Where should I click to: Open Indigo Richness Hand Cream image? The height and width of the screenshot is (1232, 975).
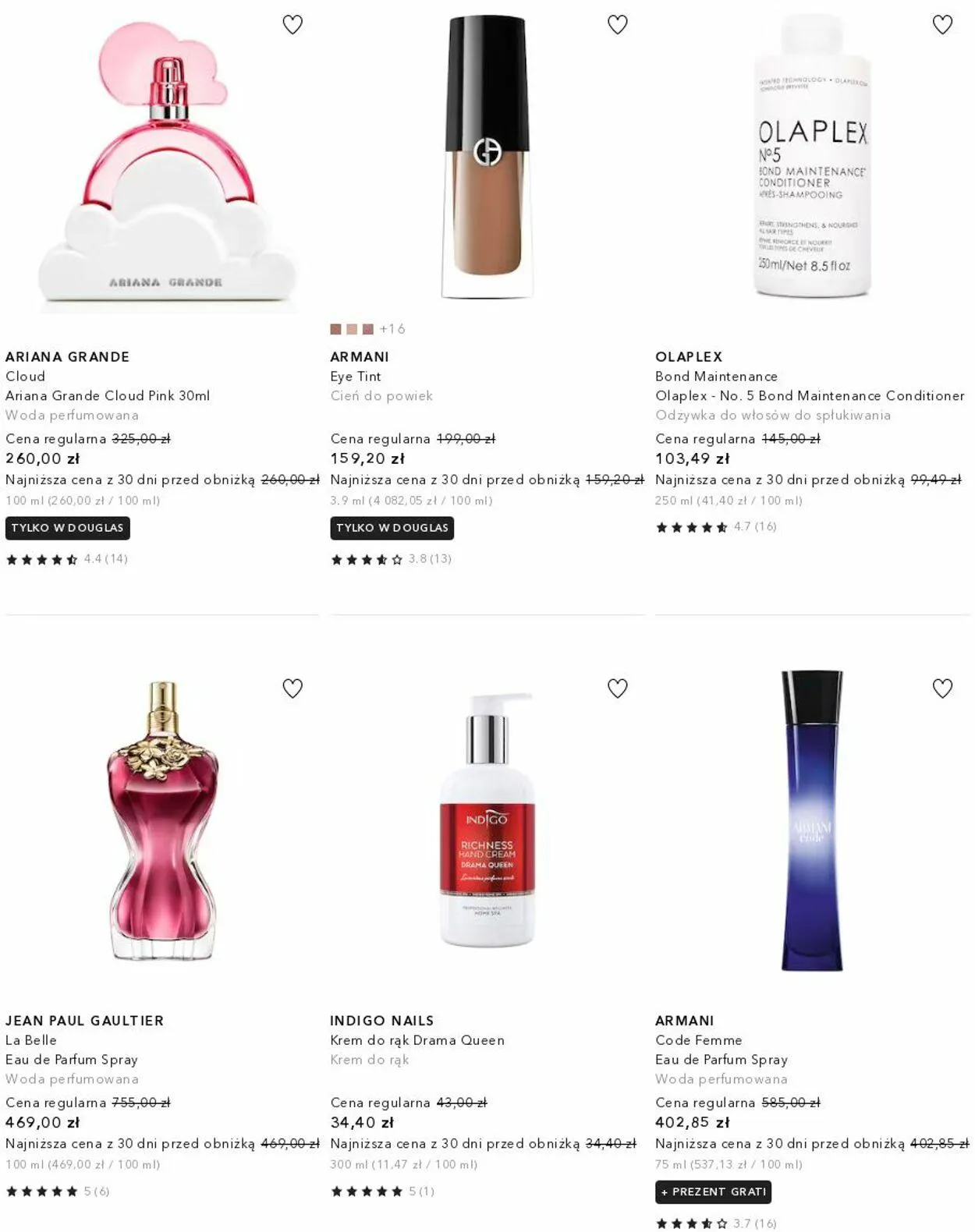pyautogui.click(x=487, y=820)
